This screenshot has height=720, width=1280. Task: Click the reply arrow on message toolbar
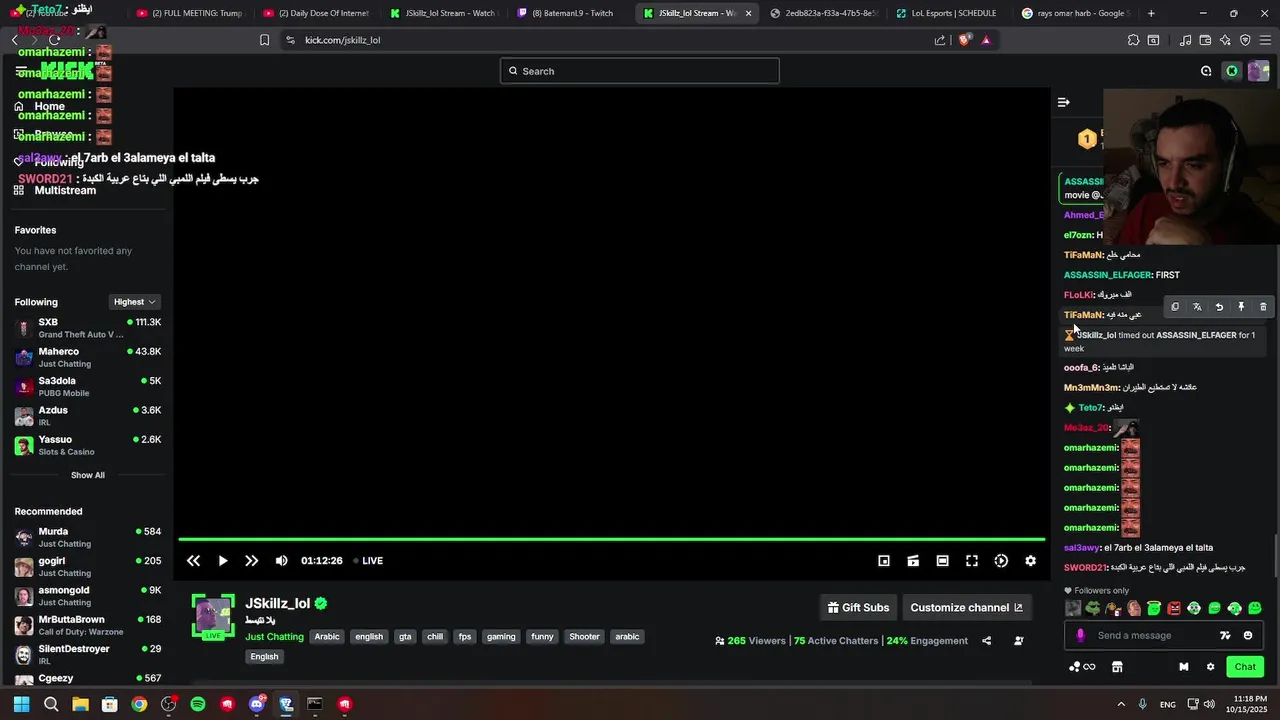(1219, 307)
